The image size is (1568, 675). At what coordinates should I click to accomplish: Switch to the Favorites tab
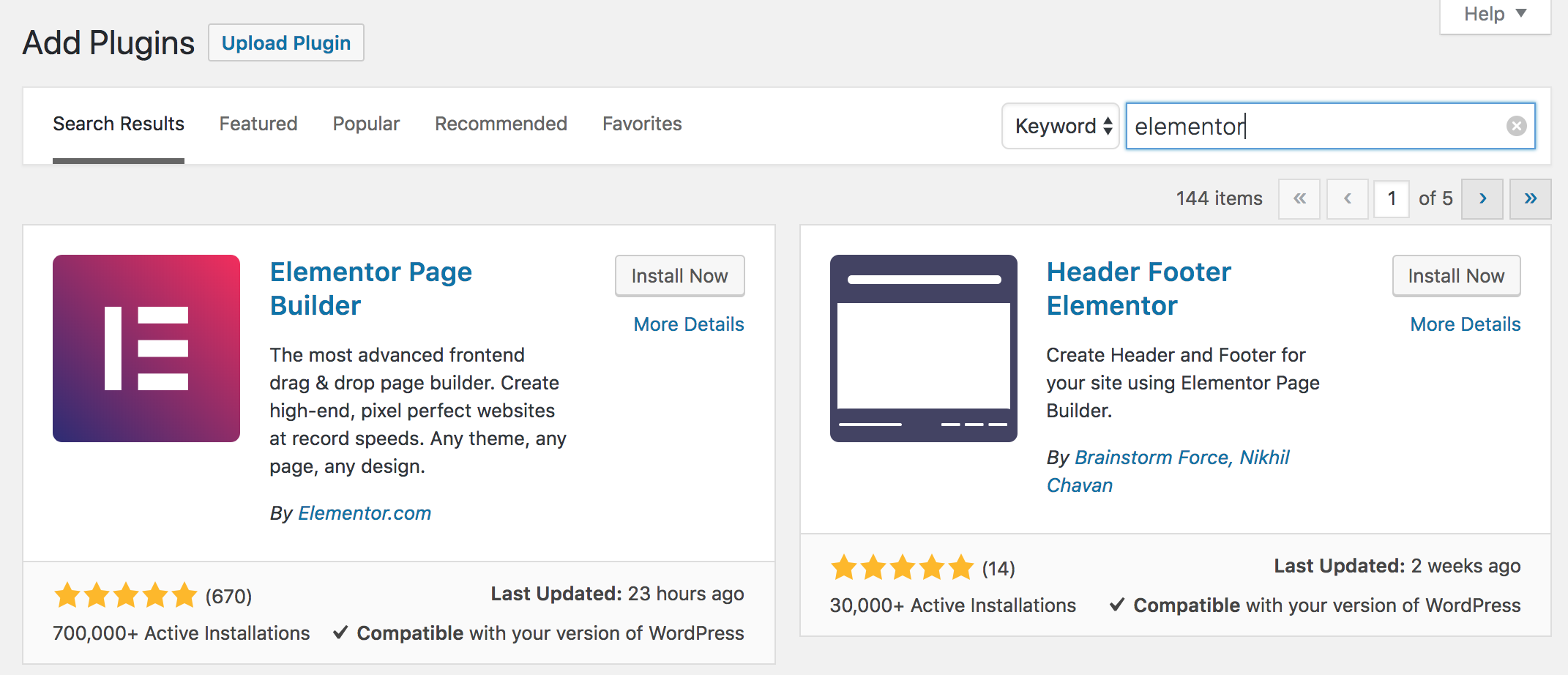click(x=642, y=124)
